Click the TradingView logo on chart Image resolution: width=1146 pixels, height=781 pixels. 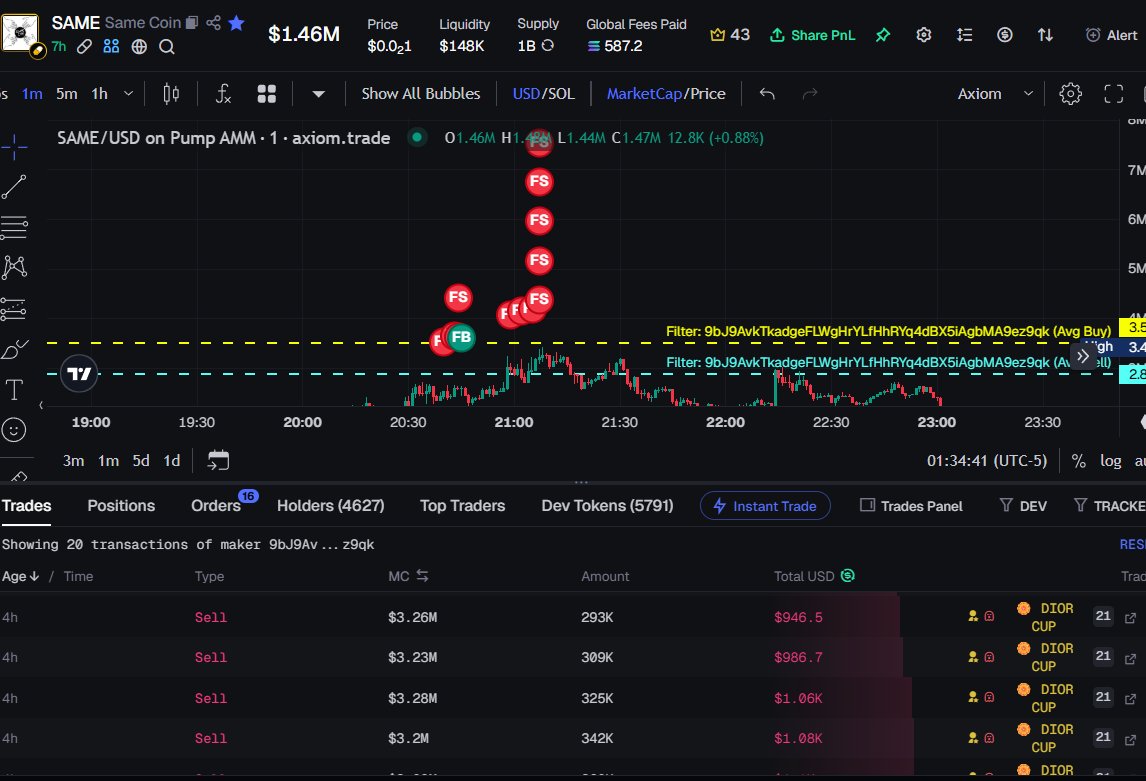coord(79,373)
